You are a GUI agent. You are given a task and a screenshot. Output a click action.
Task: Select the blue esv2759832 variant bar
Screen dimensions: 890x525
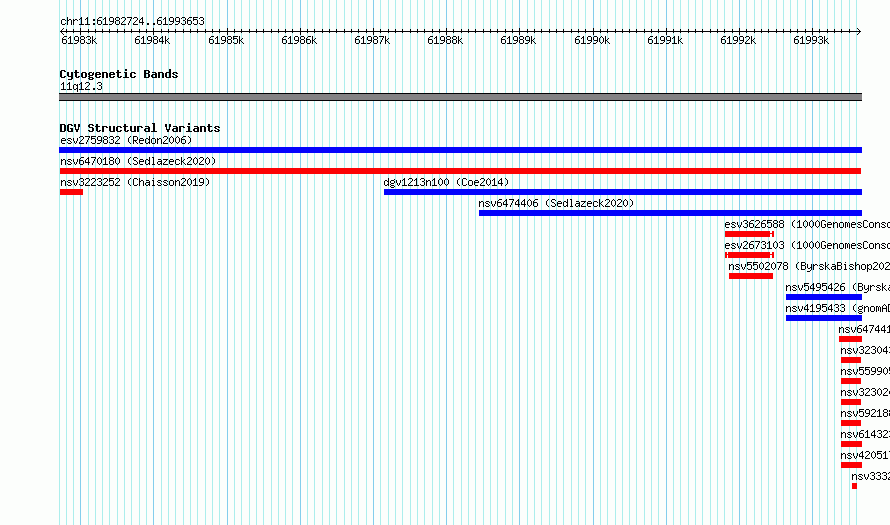460,150
